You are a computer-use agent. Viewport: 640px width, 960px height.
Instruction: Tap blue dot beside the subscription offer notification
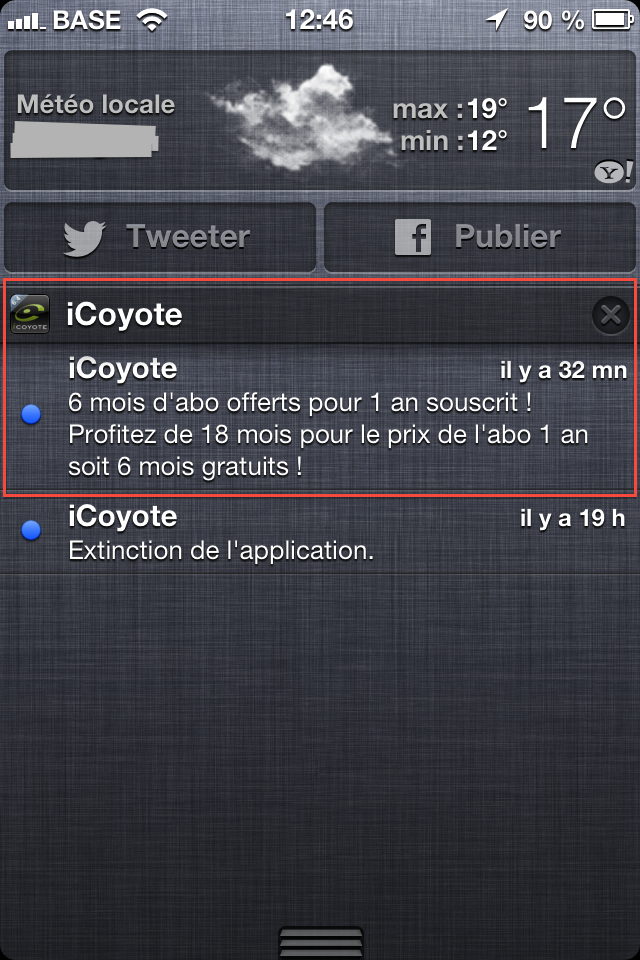pos(31,415)
